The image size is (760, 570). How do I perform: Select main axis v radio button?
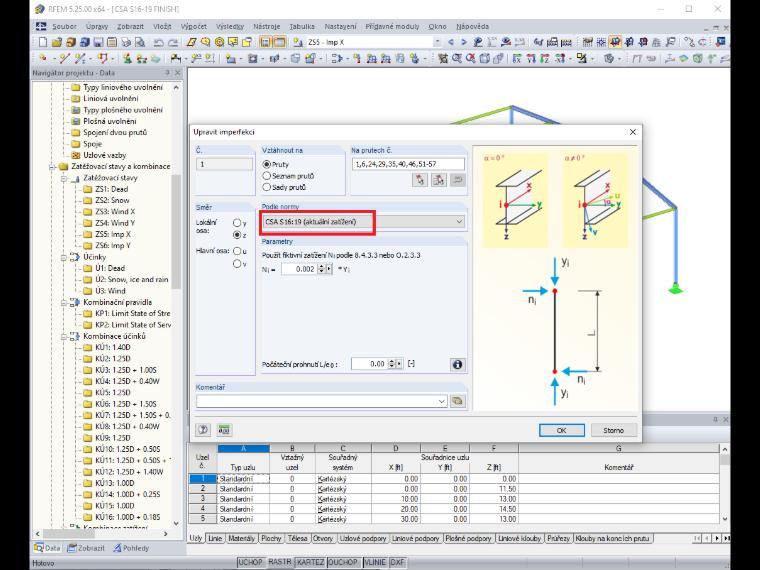click(x=237, y=264)
